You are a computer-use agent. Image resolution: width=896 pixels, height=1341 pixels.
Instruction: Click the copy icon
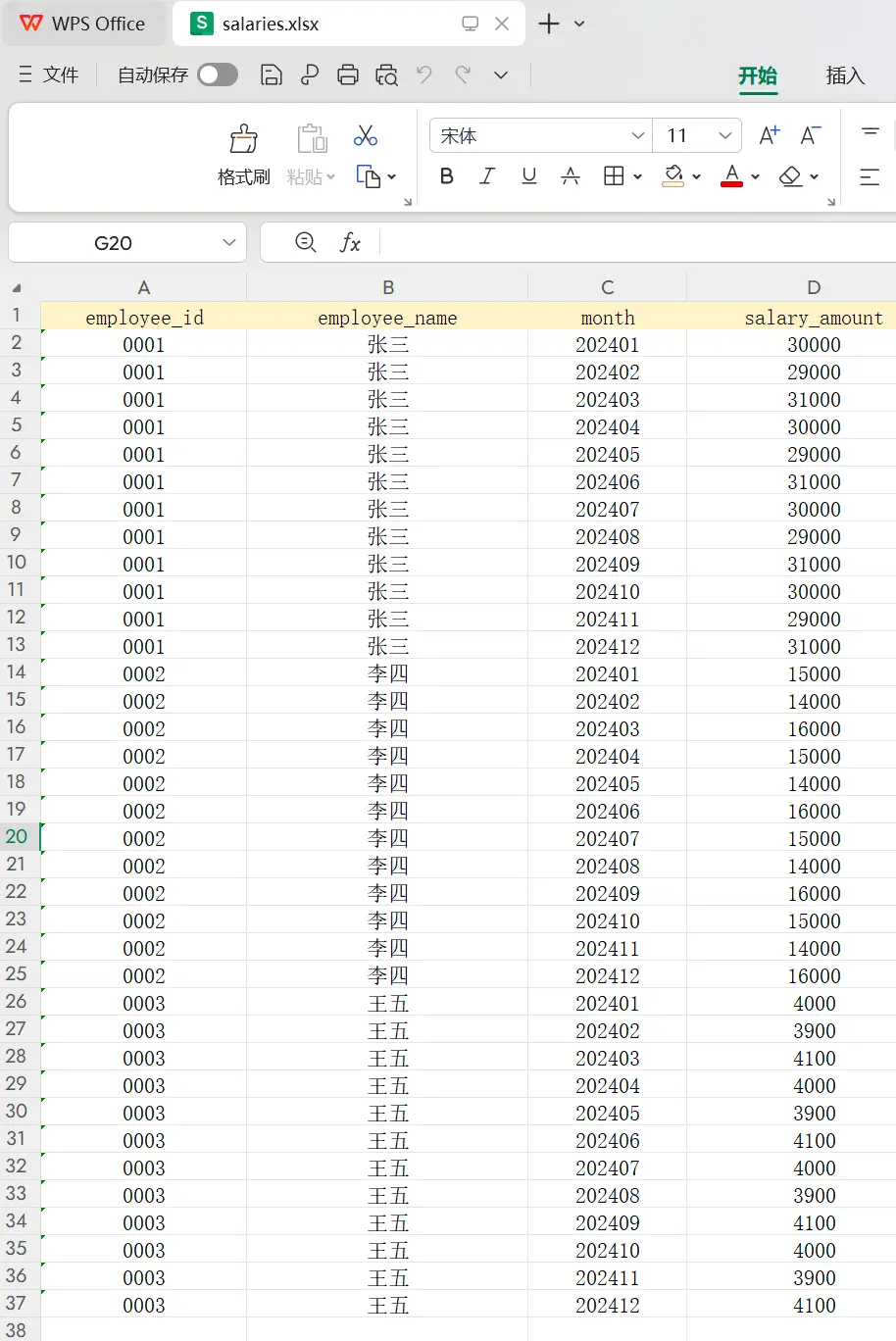(x=368, y=176)
